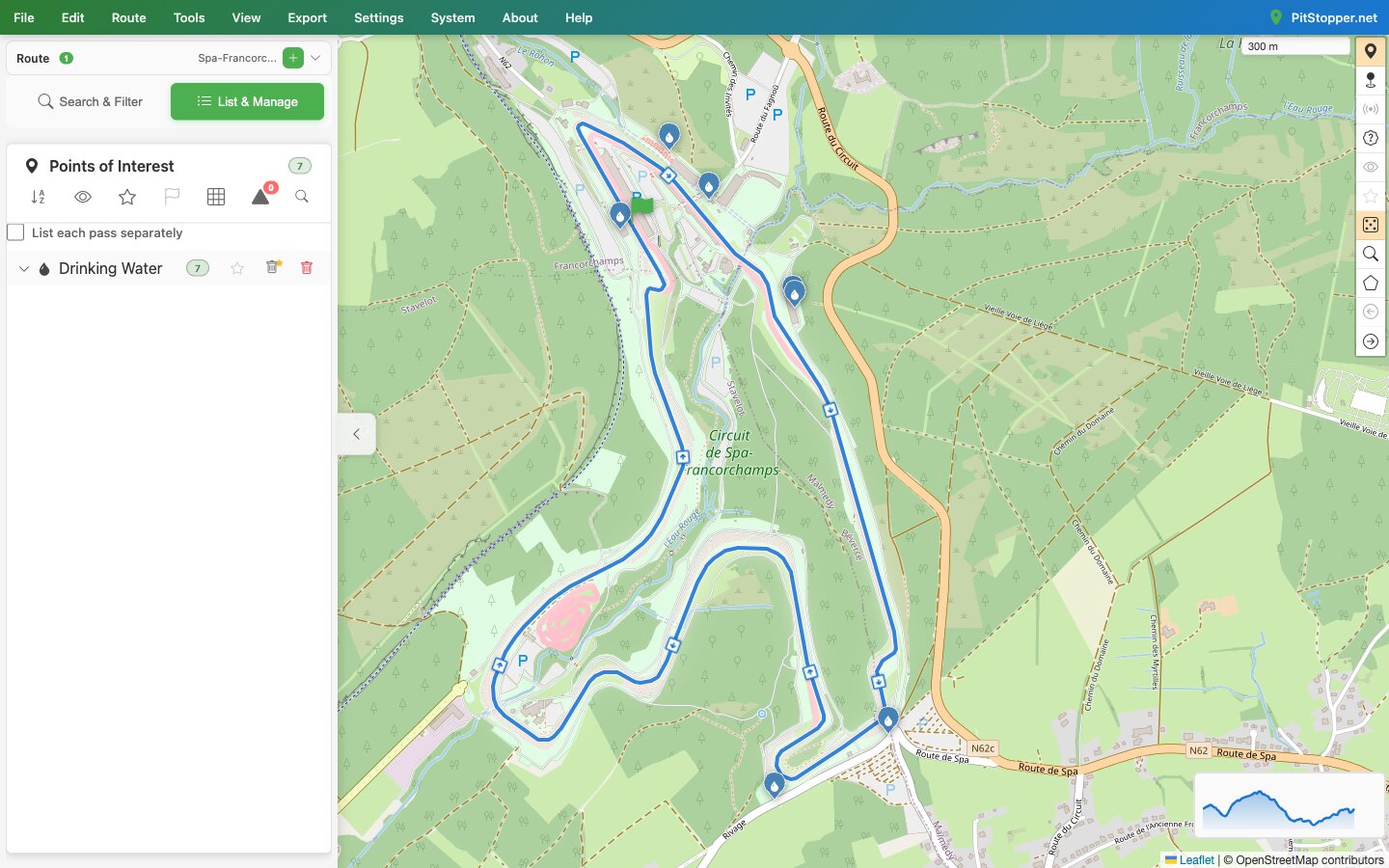Toggle the map pin tool in map toolbar
This screenshot has height=868, width=1389.
(x=1371, y=51)
